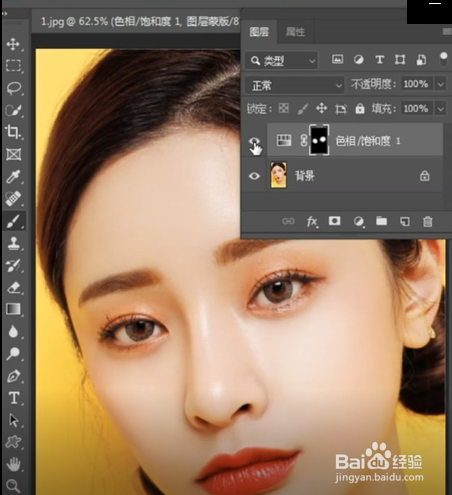452x495 pixels.
Task: Toggle lock all
Action: 360,108
